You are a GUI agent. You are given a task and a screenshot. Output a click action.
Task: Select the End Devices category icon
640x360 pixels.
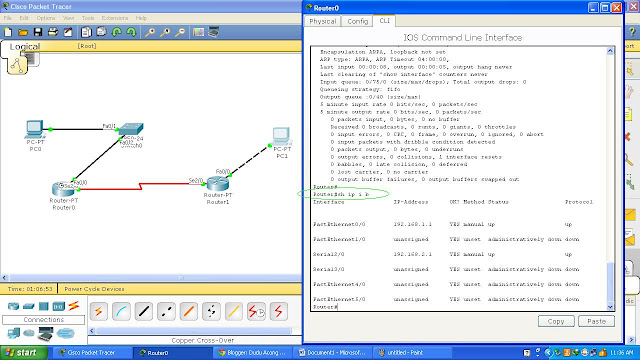pos(13,333)
